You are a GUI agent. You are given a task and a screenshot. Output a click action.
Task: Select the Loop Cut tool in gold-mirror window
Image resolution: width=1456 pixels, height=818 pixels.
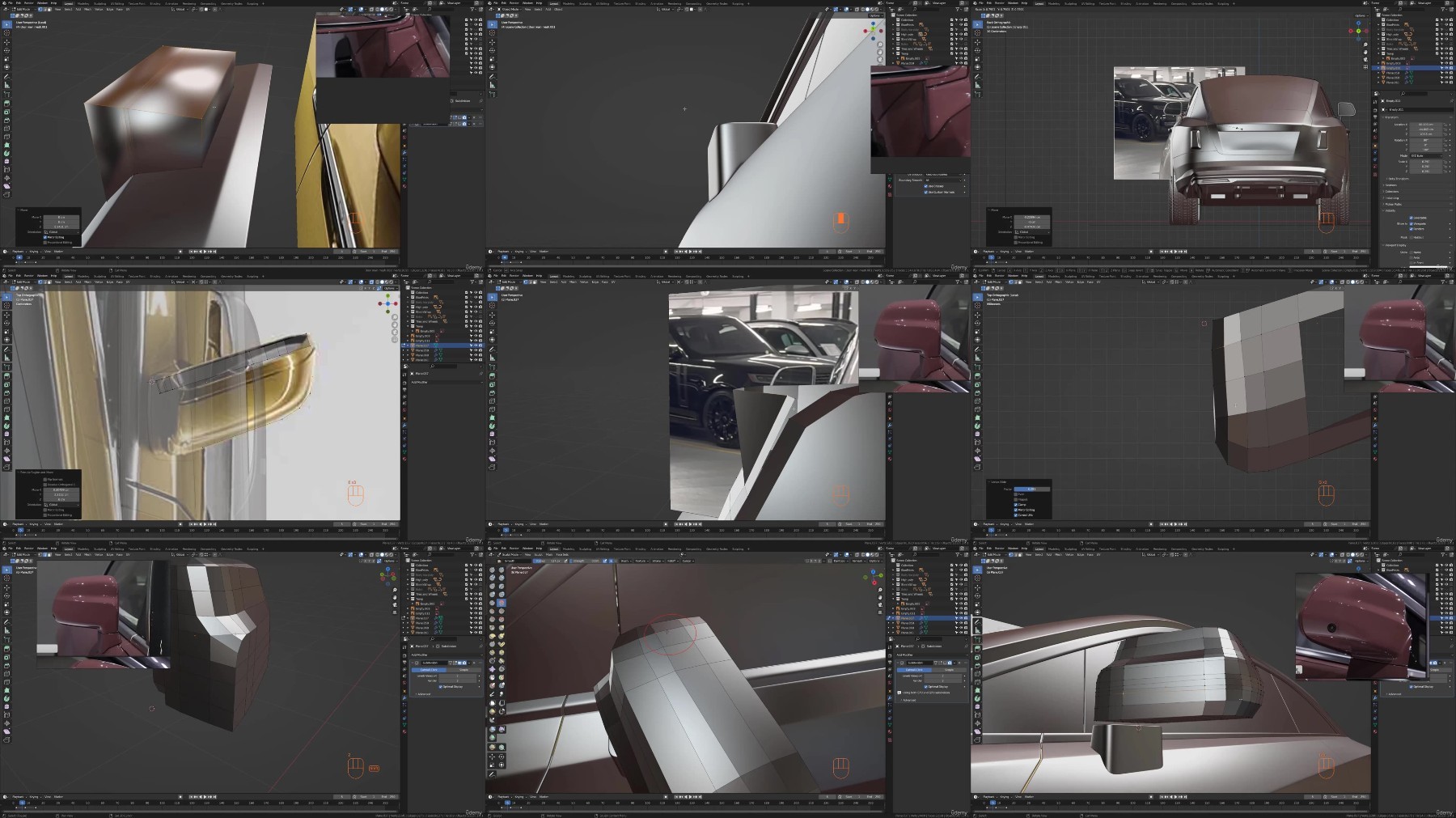[x=6, y=401]
